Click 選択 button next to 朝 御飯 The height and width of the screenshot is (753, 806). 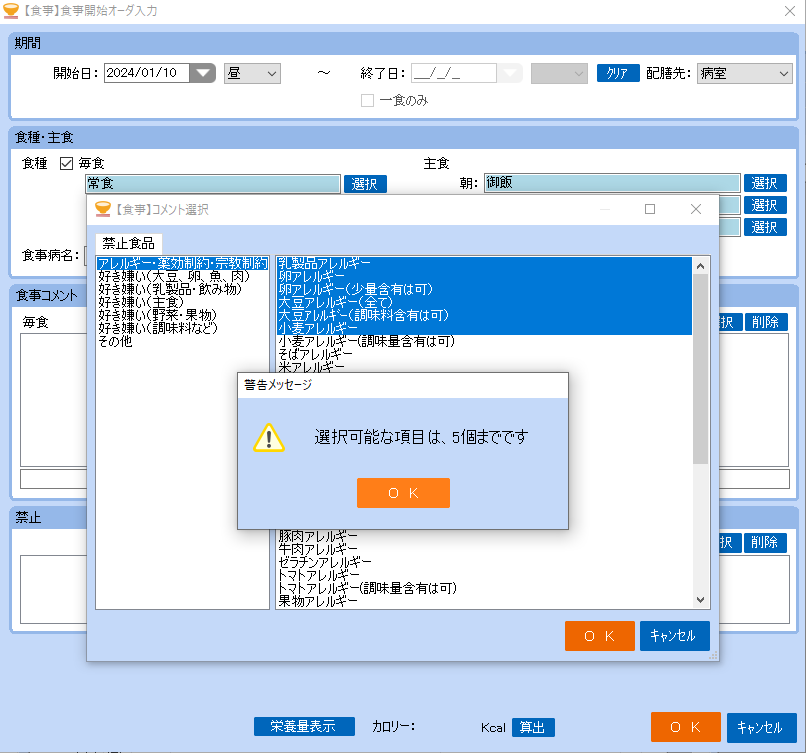(x=765, y=183)
